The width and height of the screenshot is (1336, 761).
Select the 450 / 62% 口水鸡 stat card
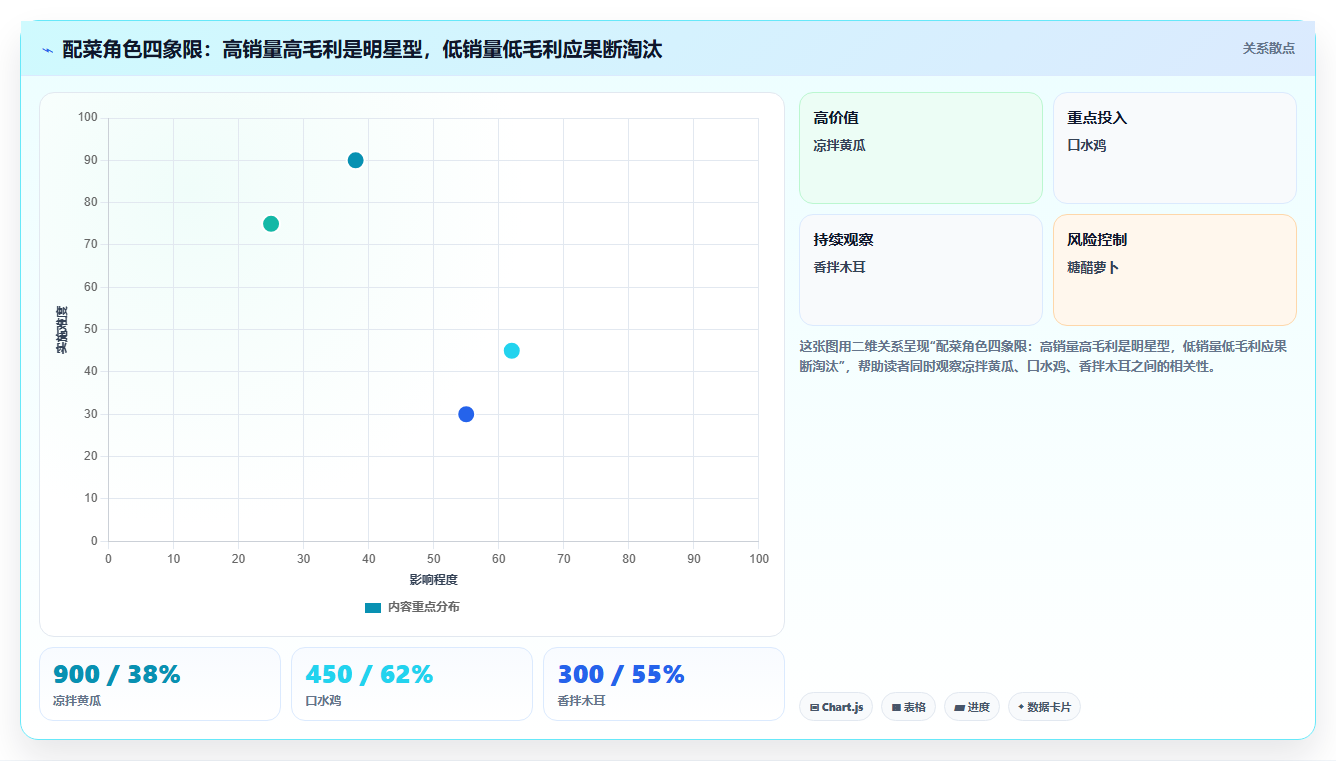412,684
